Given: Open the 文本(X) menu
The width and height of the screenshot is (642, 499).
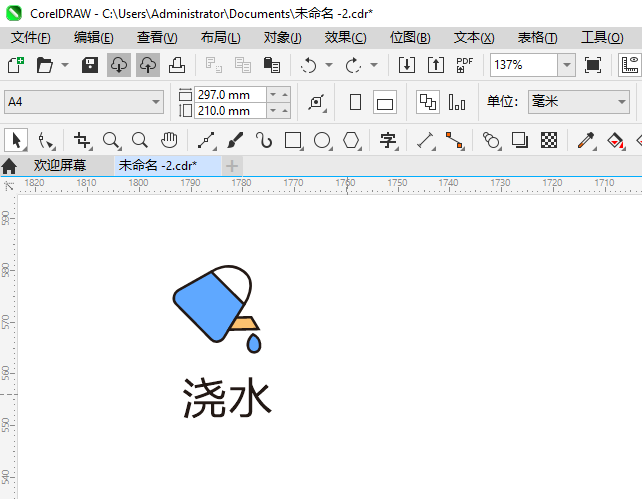Looking at the screenshot, I should pos(474,38).
